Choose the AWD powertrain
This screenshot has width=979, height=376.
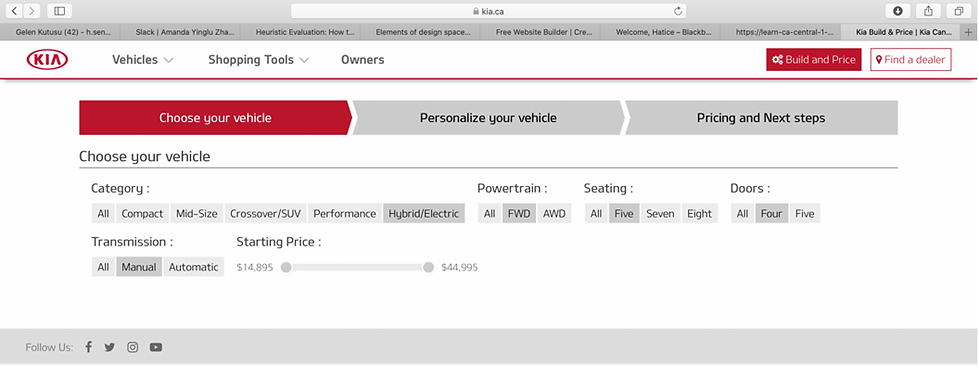(x=554, y=214)
